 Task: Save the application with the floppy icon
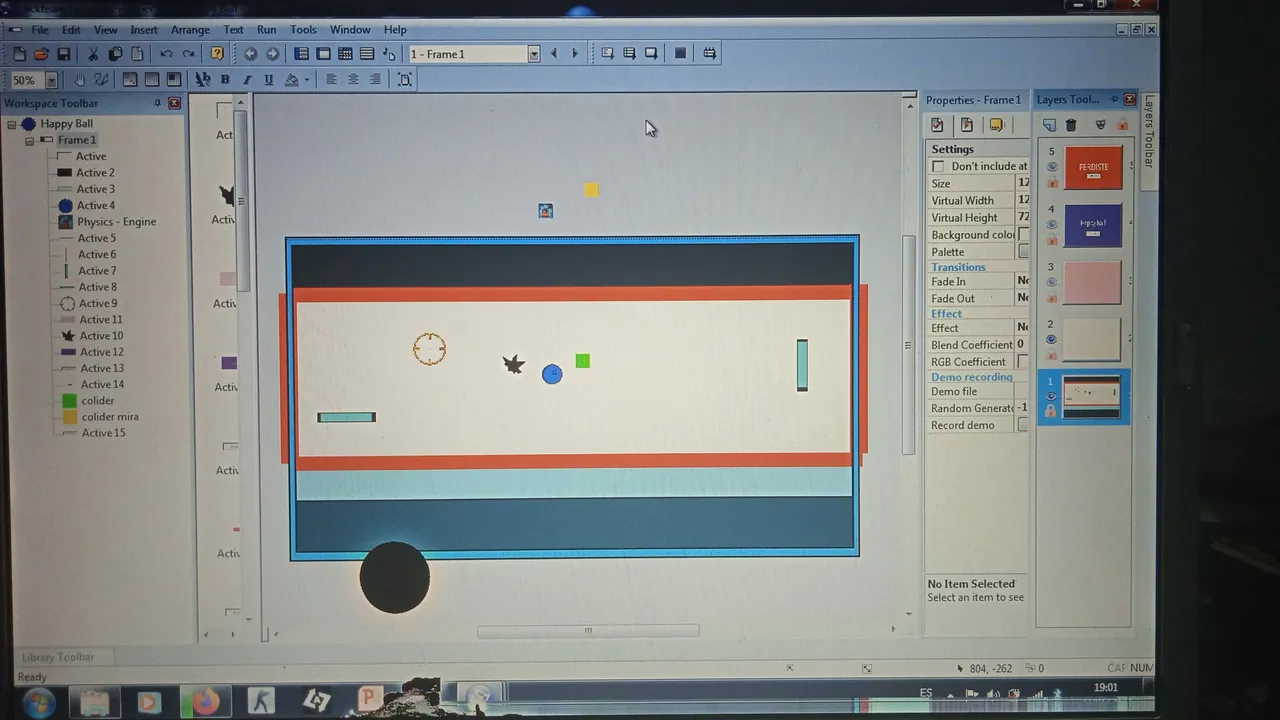pos(64,54)
